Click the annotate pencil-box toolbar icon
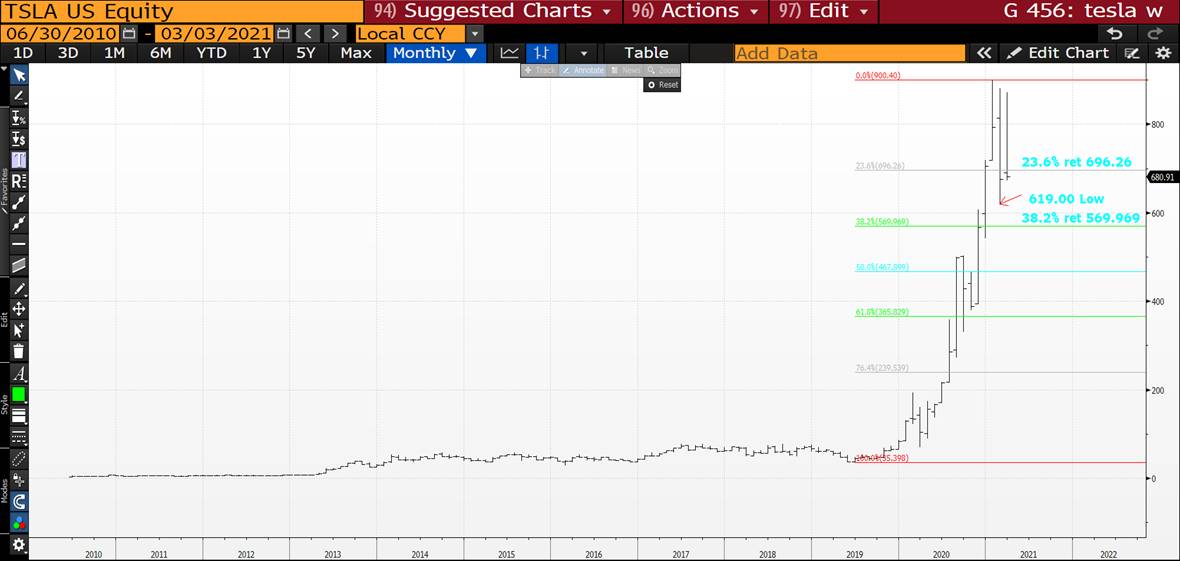Image resolution: width=1180 pixels, height=561 pixels. (x=1131, y=53)
